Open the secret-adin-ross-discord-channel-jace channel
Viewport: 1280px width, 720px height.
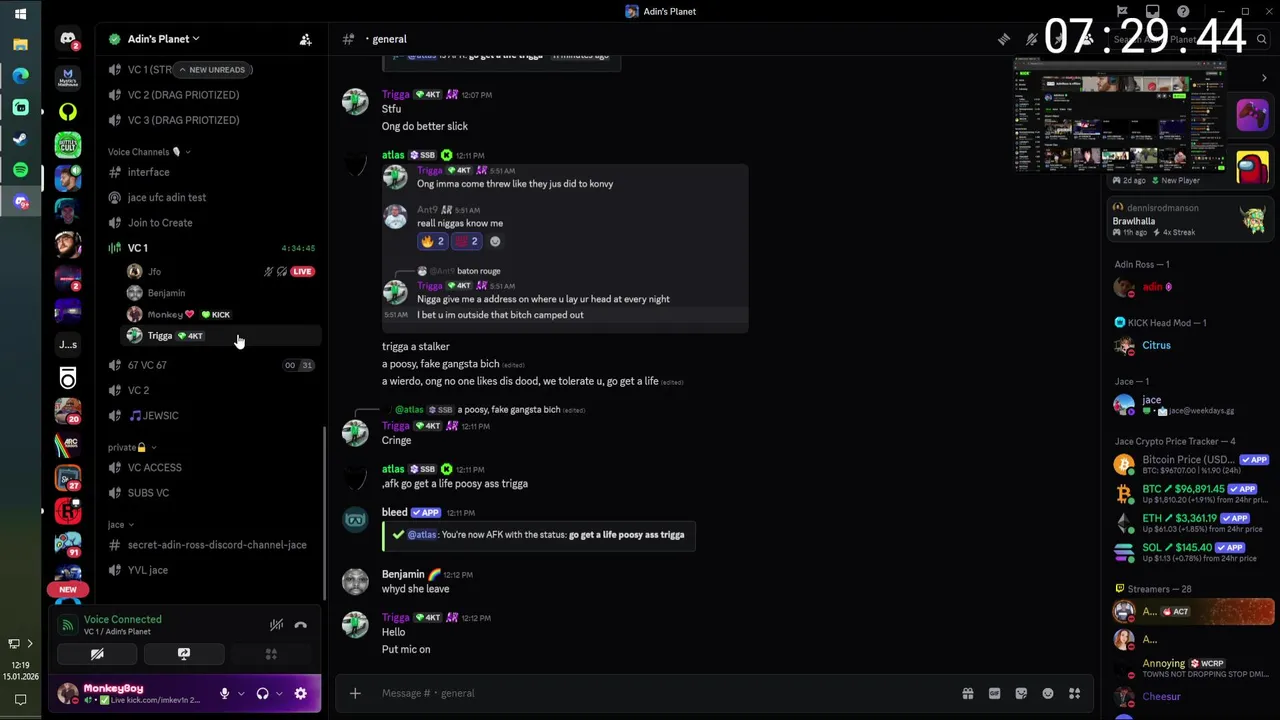(216, 545)
